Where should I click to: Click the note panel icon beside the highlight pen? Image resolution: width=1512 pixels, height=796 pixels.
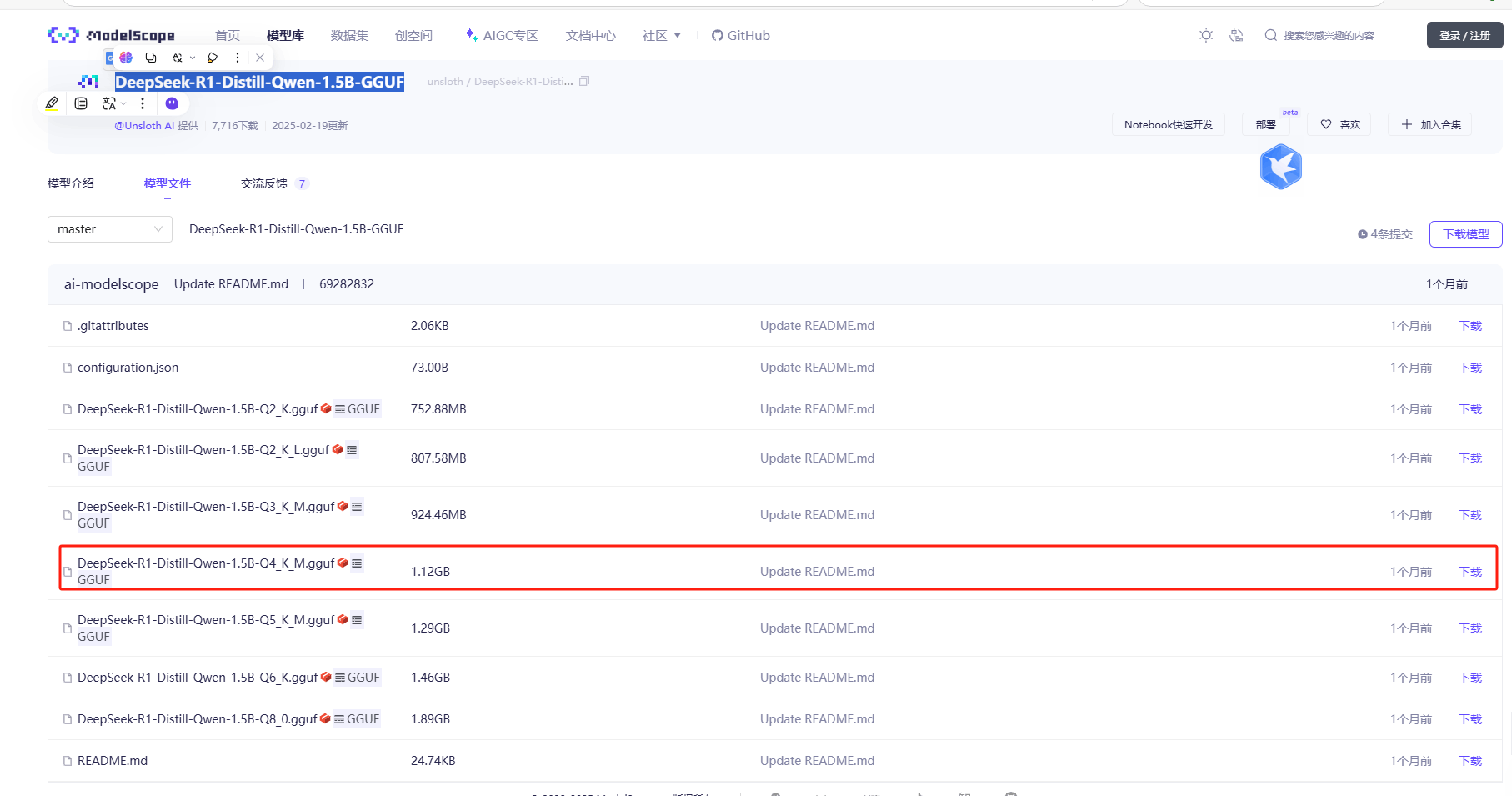click(x=81, y=103)
